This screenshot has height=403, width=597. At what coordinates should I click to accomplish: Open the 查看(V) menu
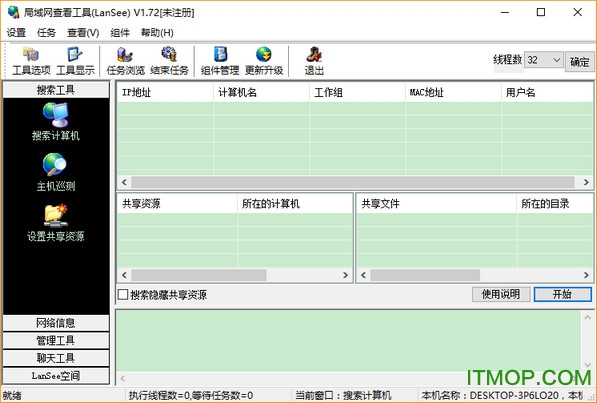pos(83,33)
